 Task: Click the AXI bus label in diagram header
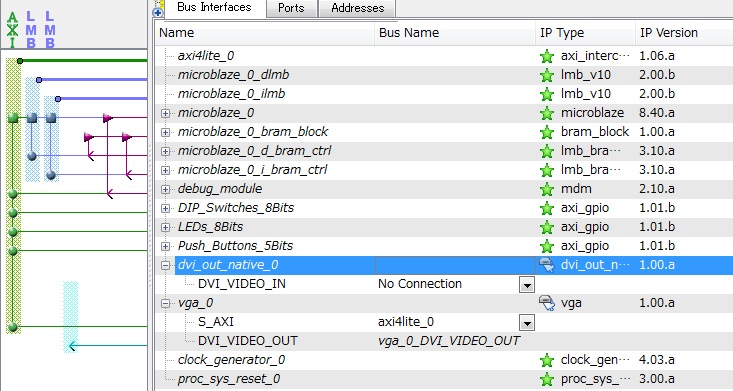[x=13, y=30]
